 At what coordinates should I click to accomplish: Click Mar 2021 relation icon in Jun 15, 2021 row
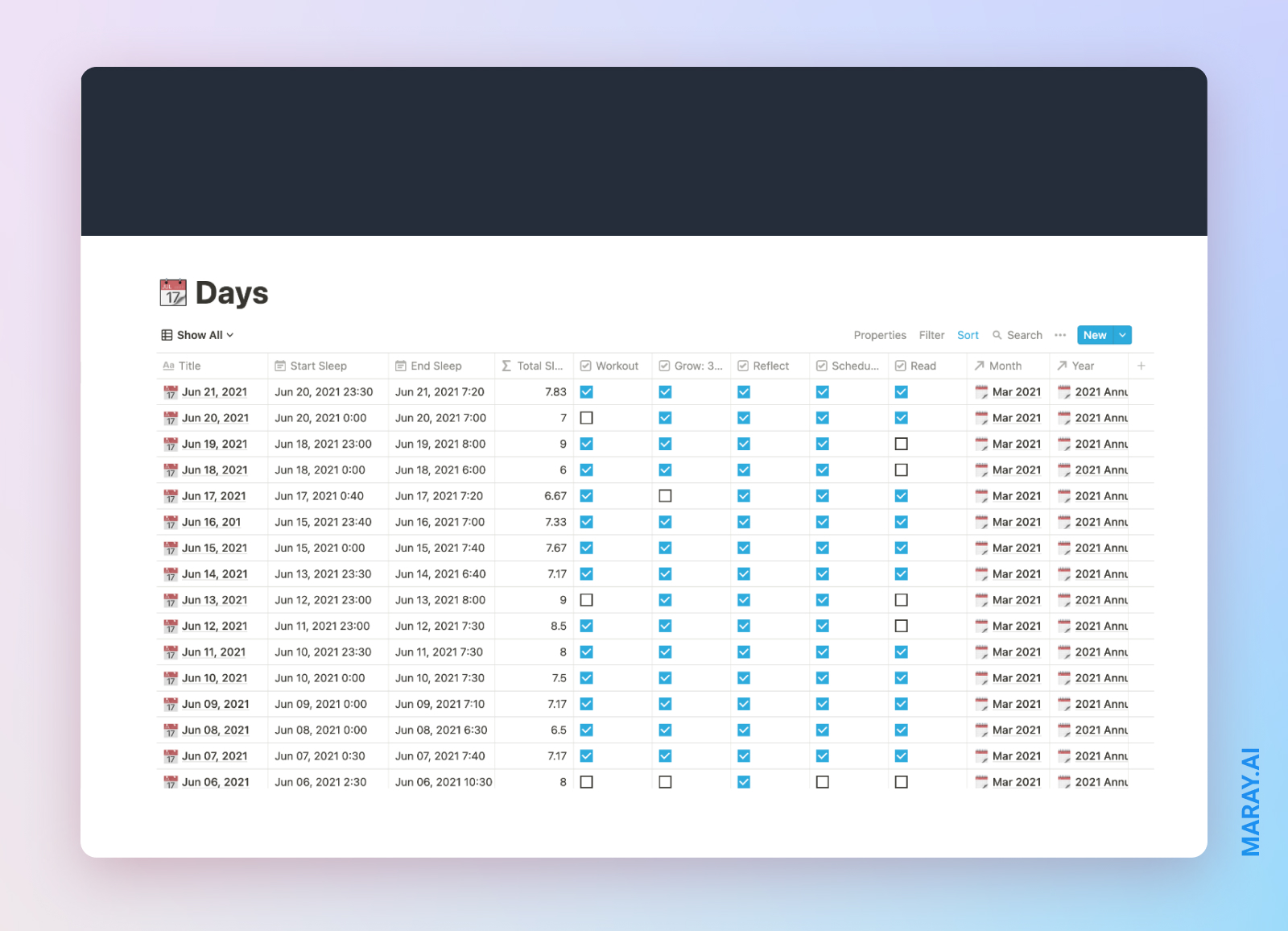tap(981, 548)
